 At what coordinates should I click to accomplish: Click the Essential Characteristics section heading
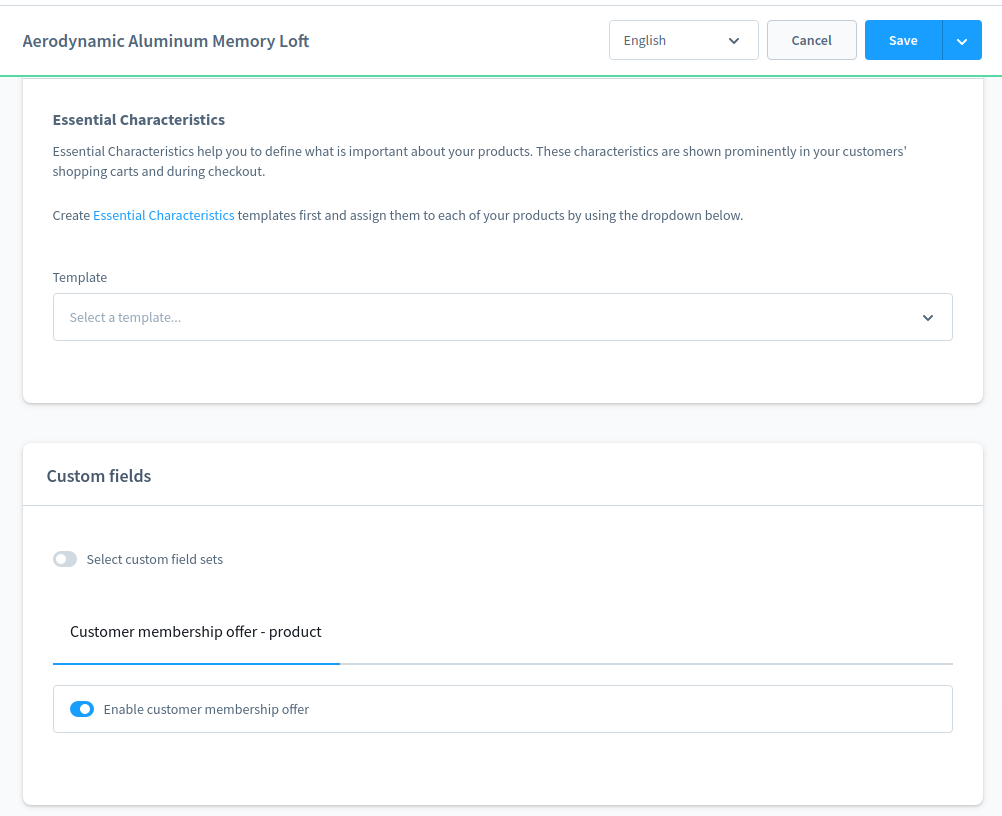139,120
